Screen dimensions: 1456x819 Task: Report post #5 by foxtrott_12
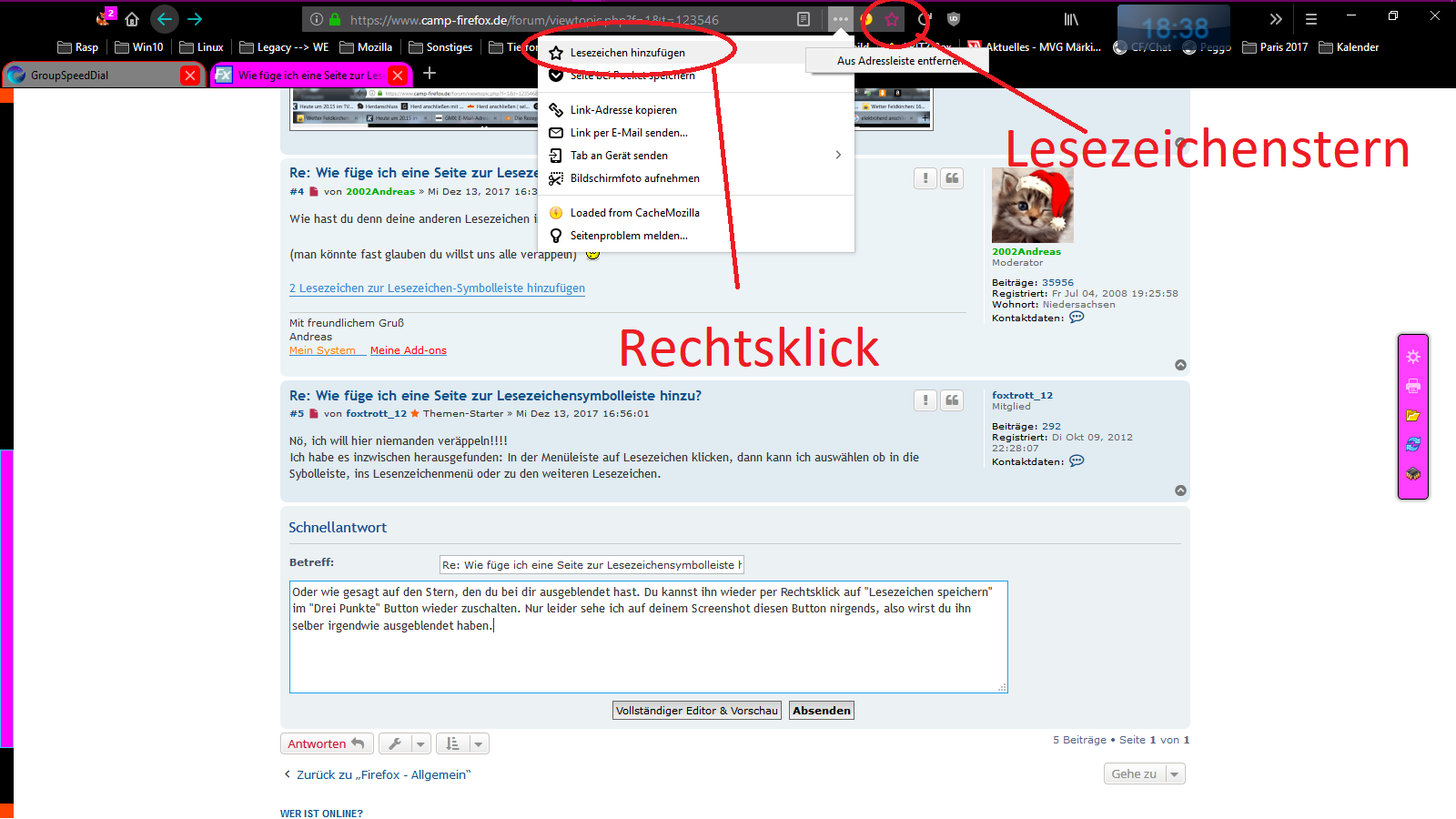click(x=925, y=400)
